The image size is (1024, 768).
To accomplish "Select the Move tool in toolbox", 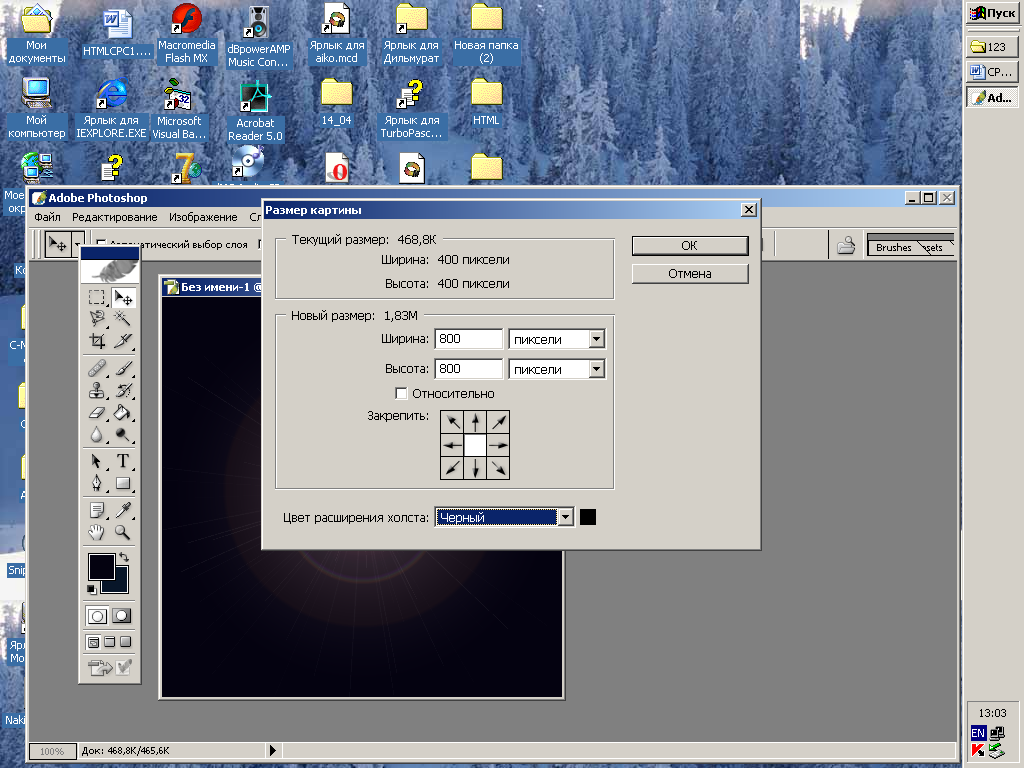I will tap(123, 298).
